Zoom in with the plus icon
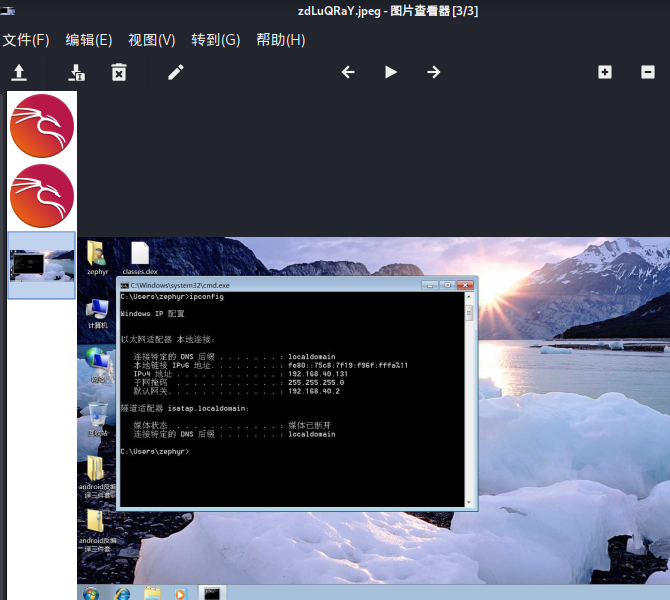 pyautogui.click(x=605, y=72)
